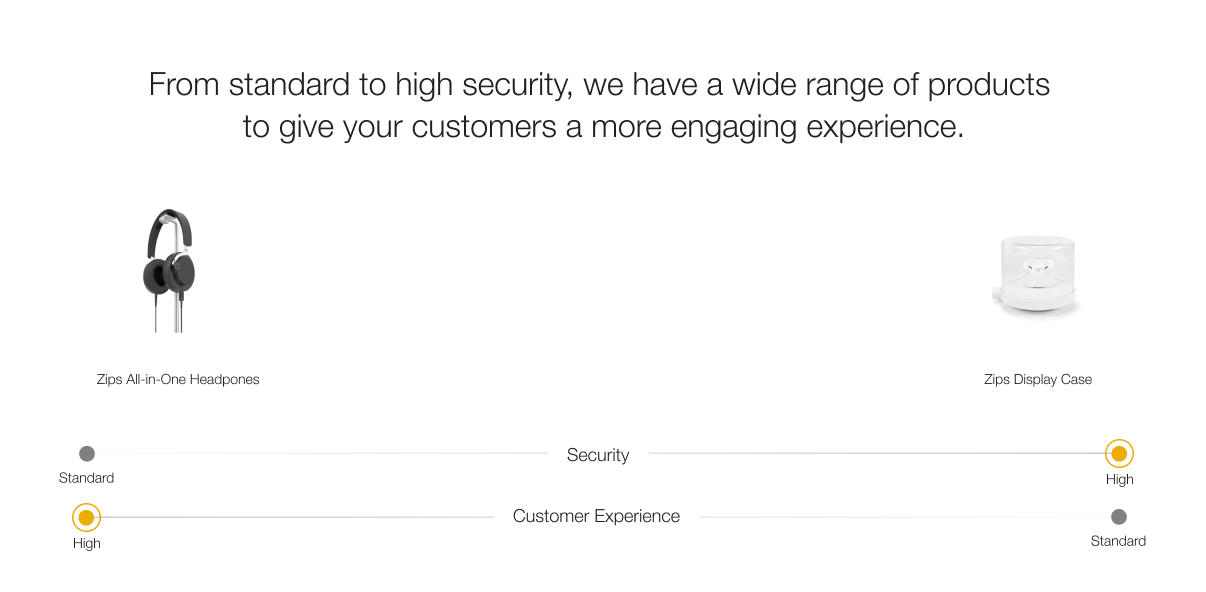Select the orange High dot on Customer Experience
Image resolution: width=1206 pixels, height=592 pixels.
pos(87,517)
